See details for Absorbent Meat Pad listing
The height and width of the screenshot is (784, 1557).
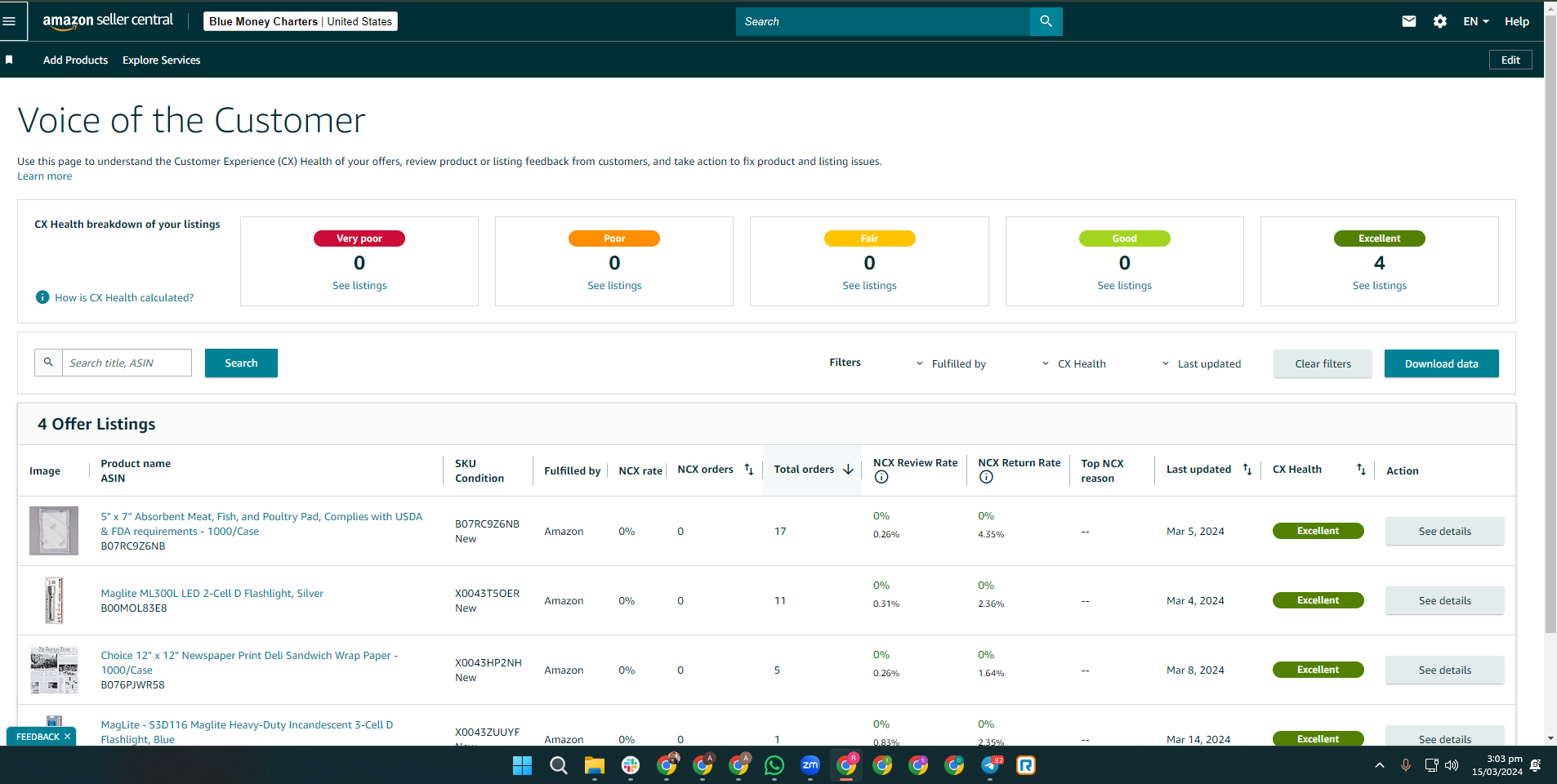(x=1444, y=531)
